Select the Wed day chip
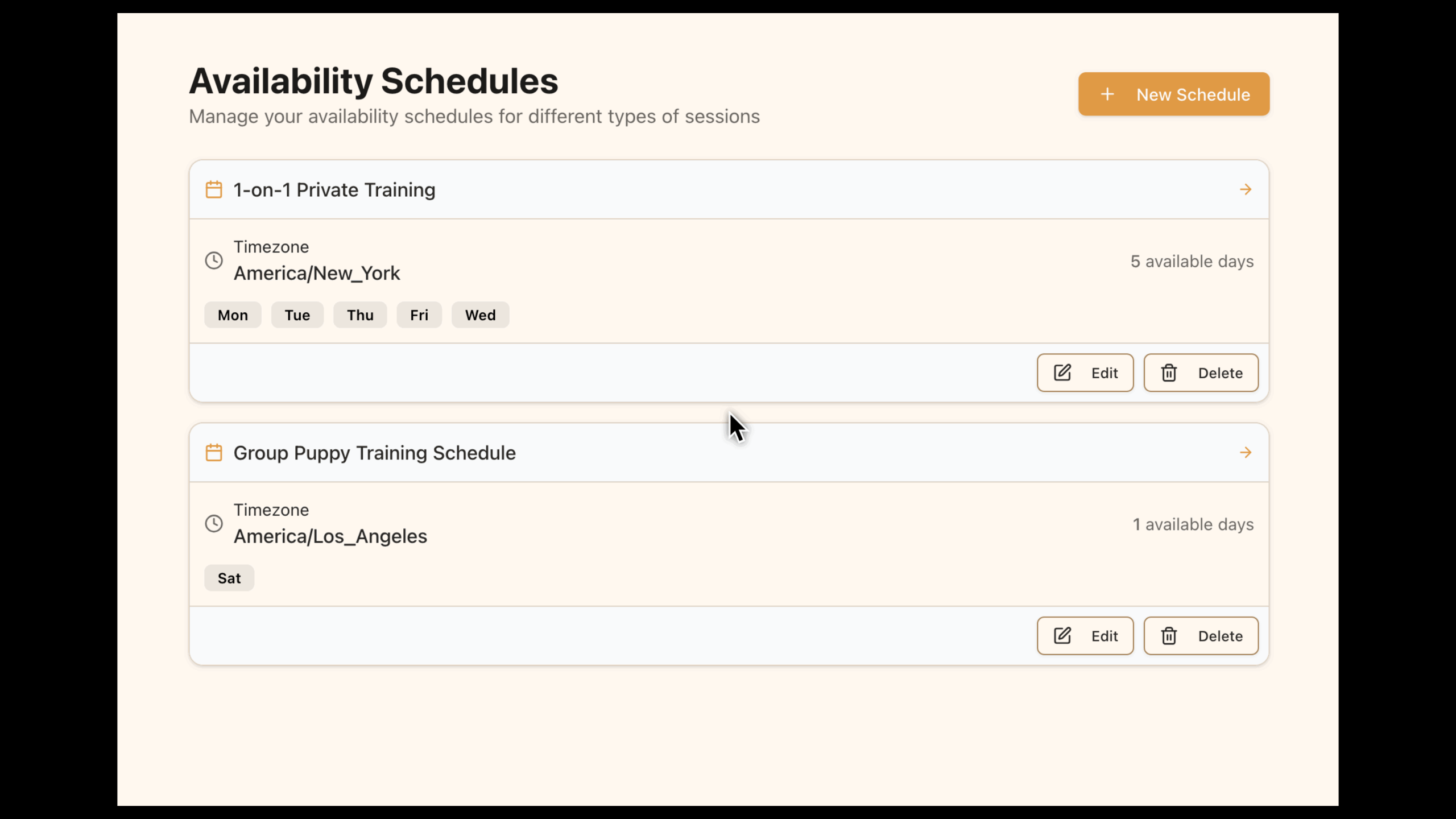Image resolution: width=1456 pixels, height=819 pixels. 479,315
